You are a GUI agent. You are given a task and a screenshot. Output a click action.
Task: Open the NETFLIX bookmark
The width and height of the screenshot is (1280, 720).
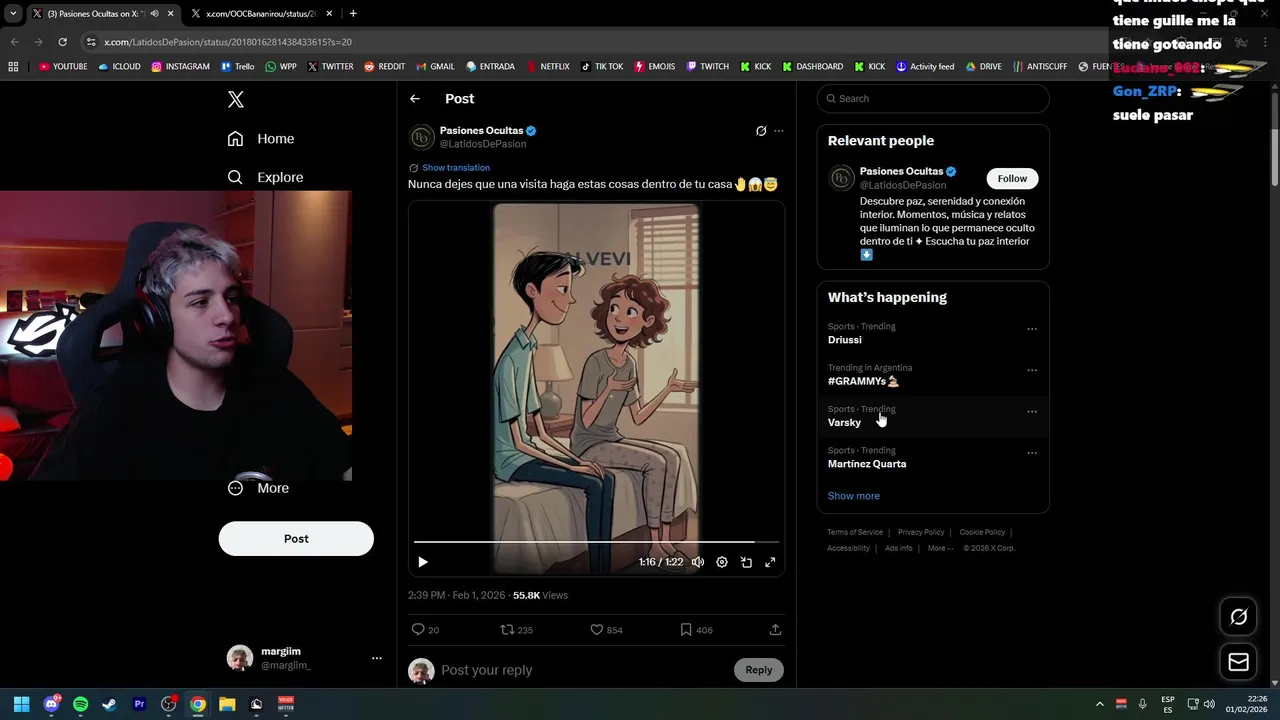[547, 67]
